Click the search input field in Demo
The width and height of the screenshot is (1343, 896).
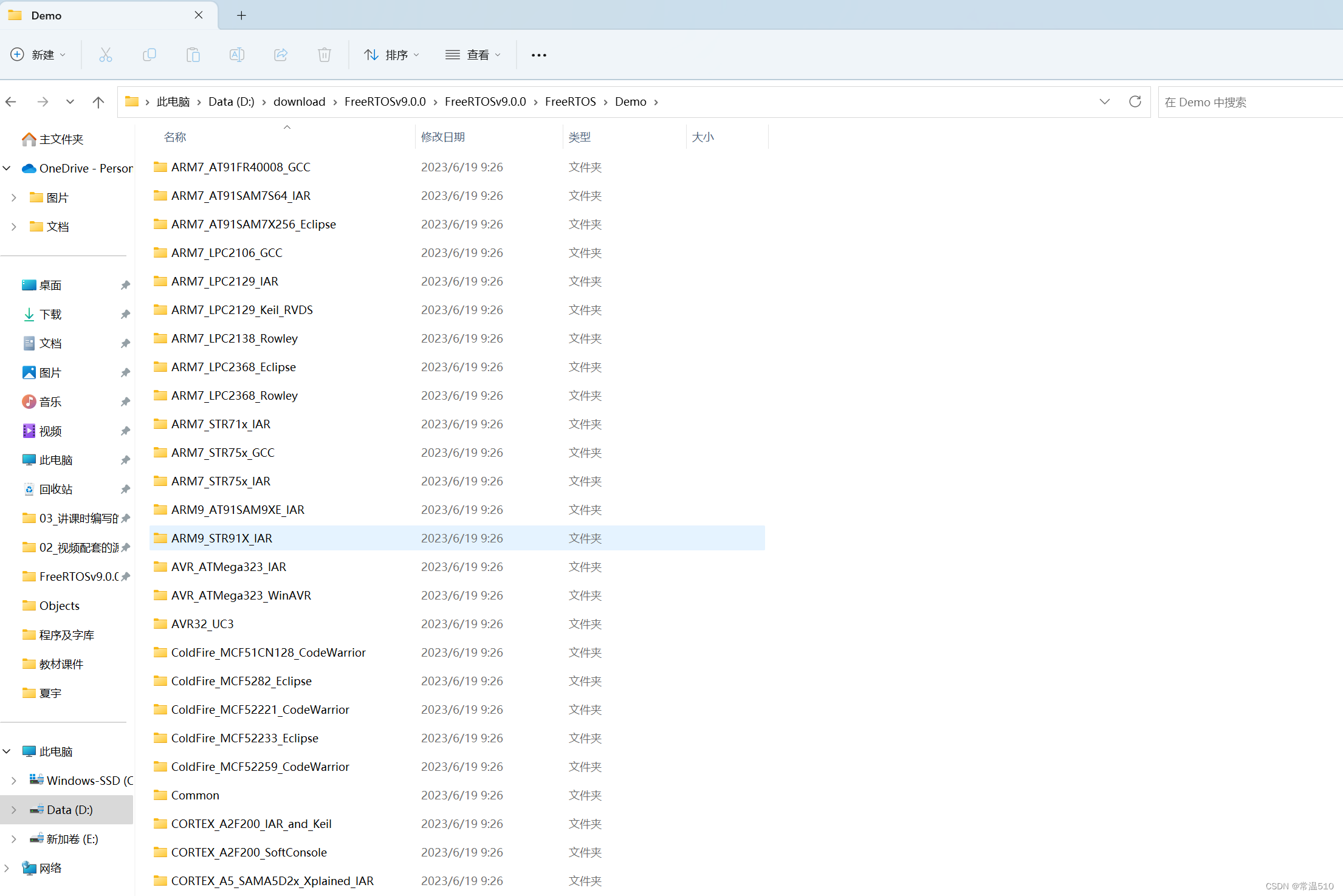coord(1247,101)
